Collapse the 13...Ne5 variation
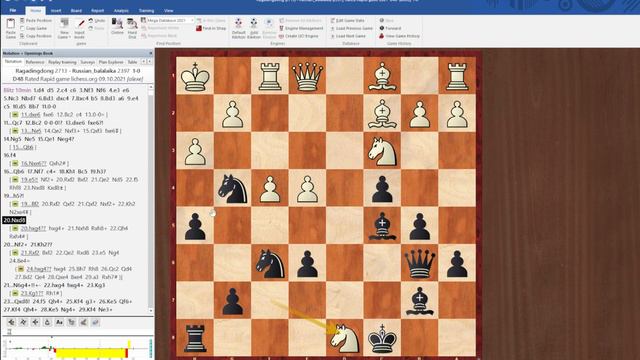640x360 pixels. coord(15,131)
